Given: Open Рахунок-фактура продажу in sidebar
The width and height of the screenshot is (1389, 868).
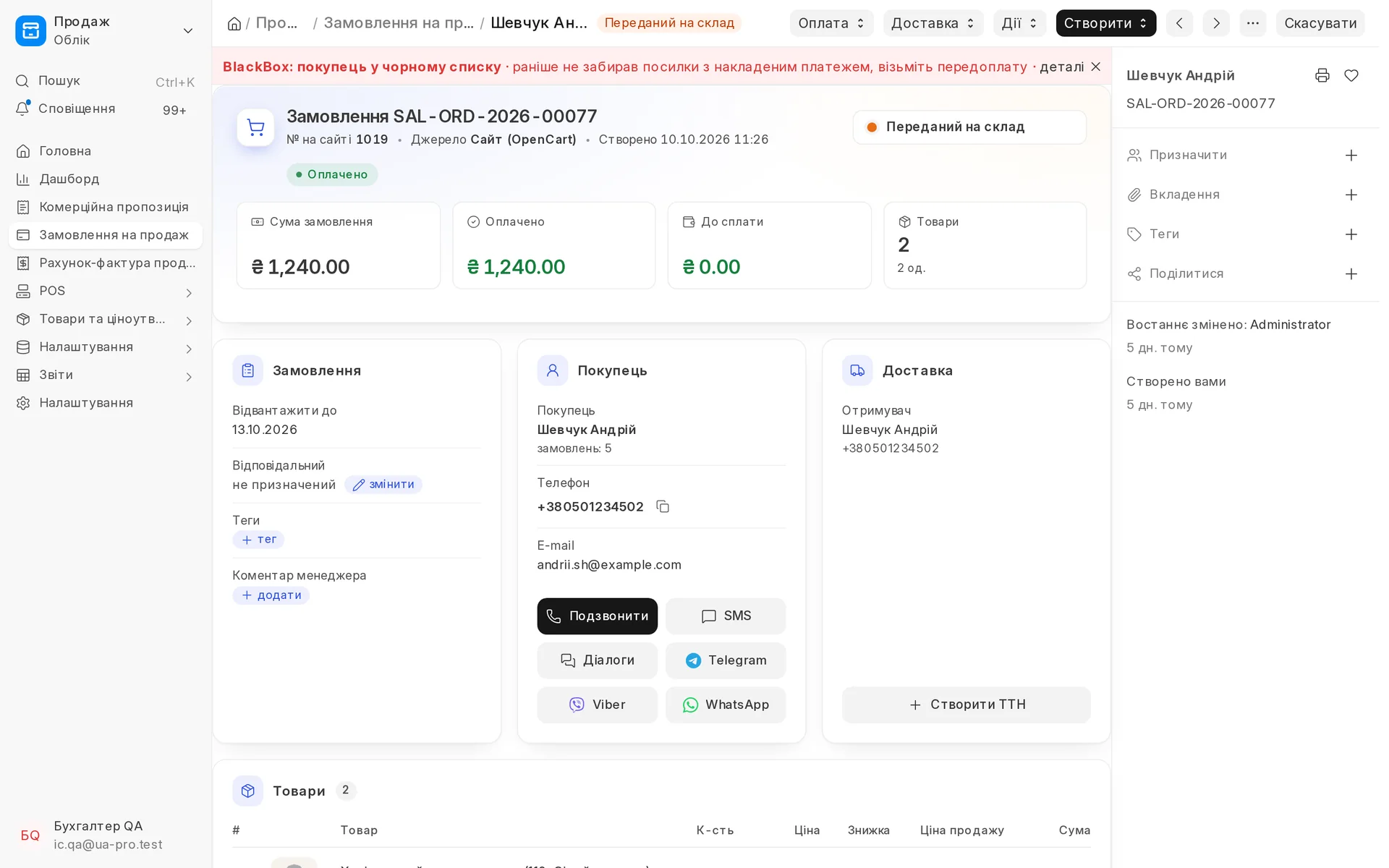Looking at the screenshot, I should [106, 263].
